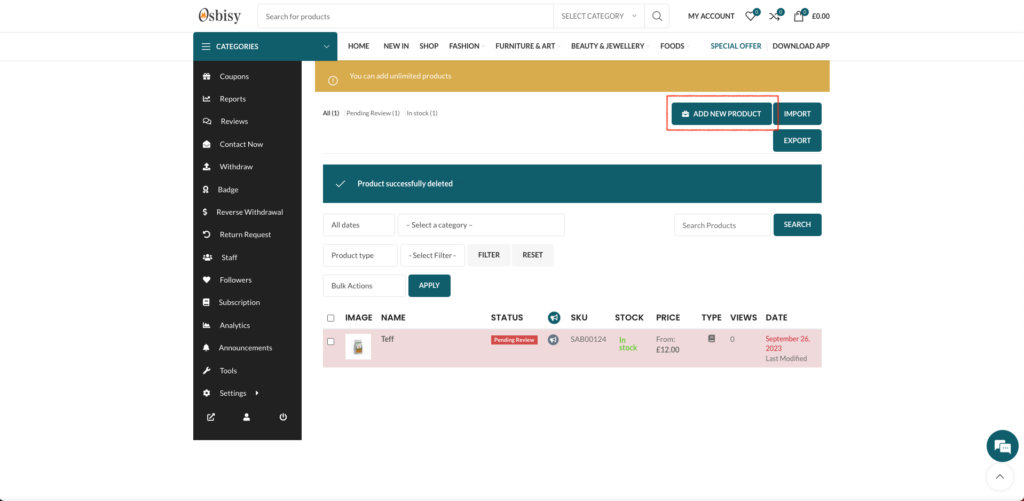This screenshot has width=1024, height=501.
Task: Click the IMPORT button
Action: click(797, 114)
